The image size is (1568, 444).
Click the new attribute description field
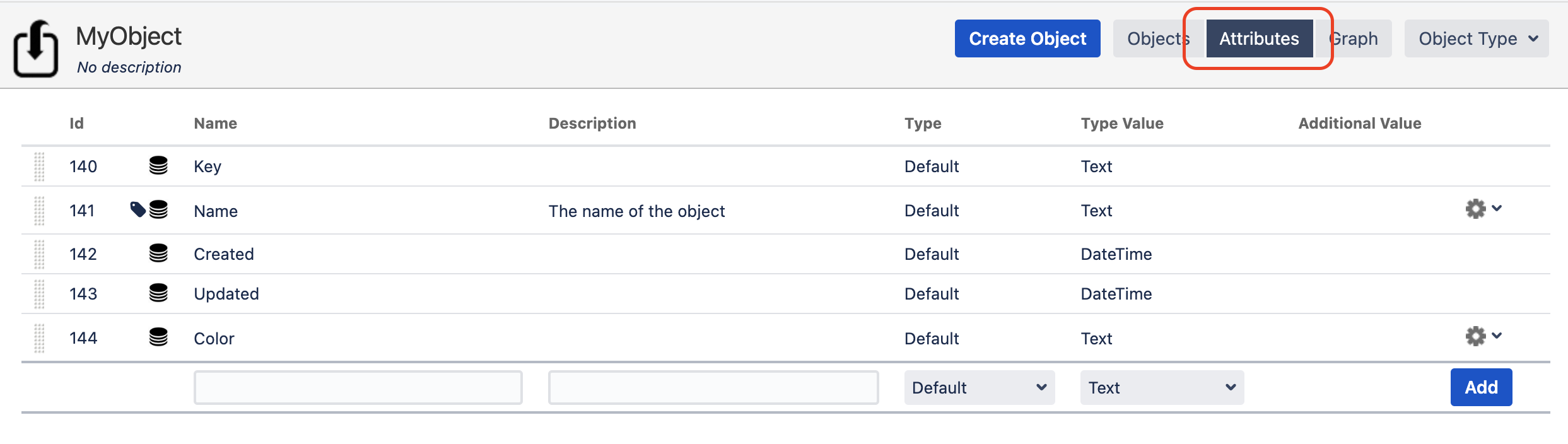pos(713,387)
